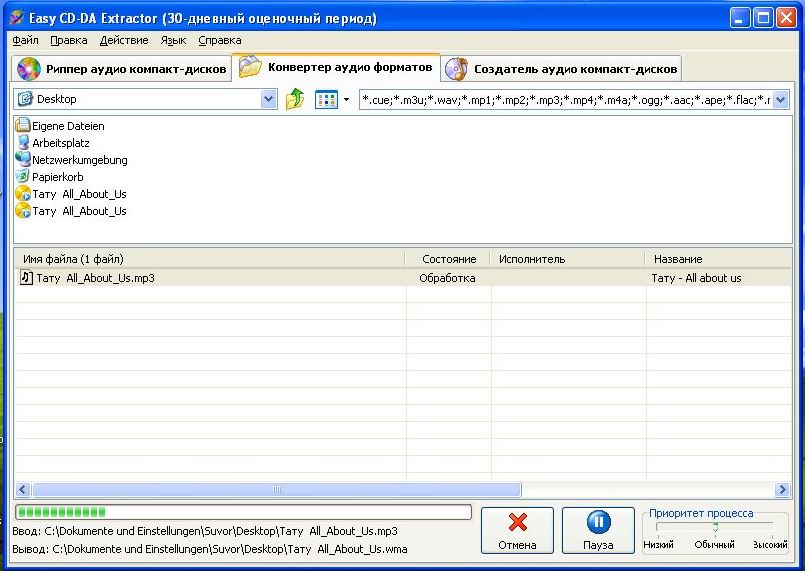Screen dimensions: 805x571
Task: Click the Netzwerkumgebung network icon
Action: [23, 159]
